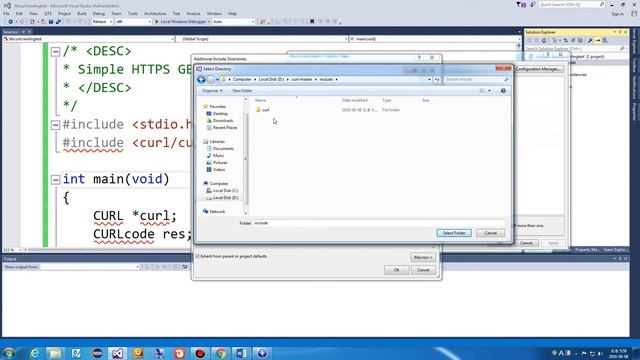Click Collapse All icon in Solution Explorer toolbar

[x=573, y=40]
